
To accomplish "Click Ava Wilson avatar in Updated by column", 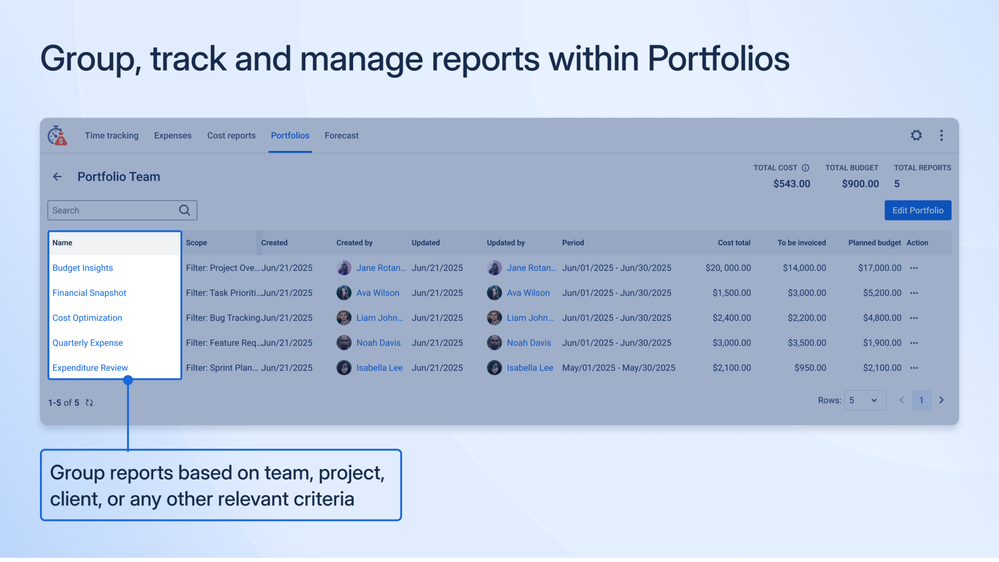I will point(494,293).
